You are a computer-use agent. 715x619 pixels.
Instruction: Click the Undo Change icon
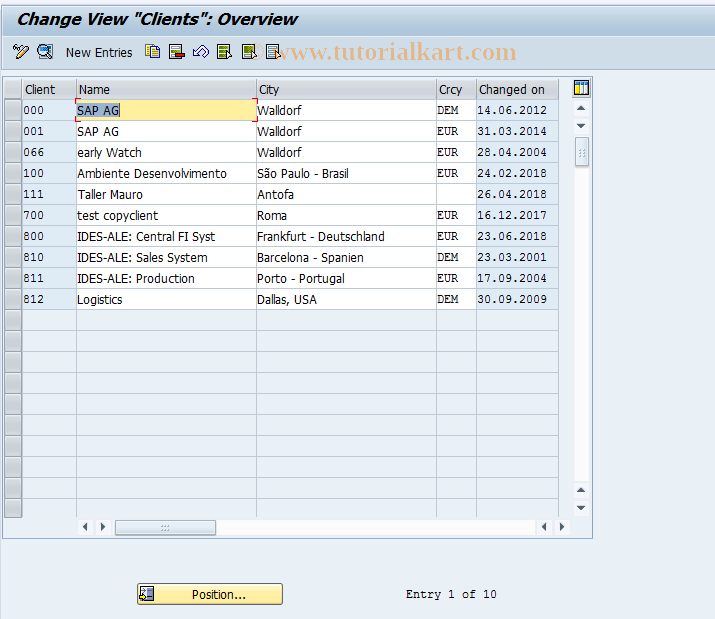201,52
